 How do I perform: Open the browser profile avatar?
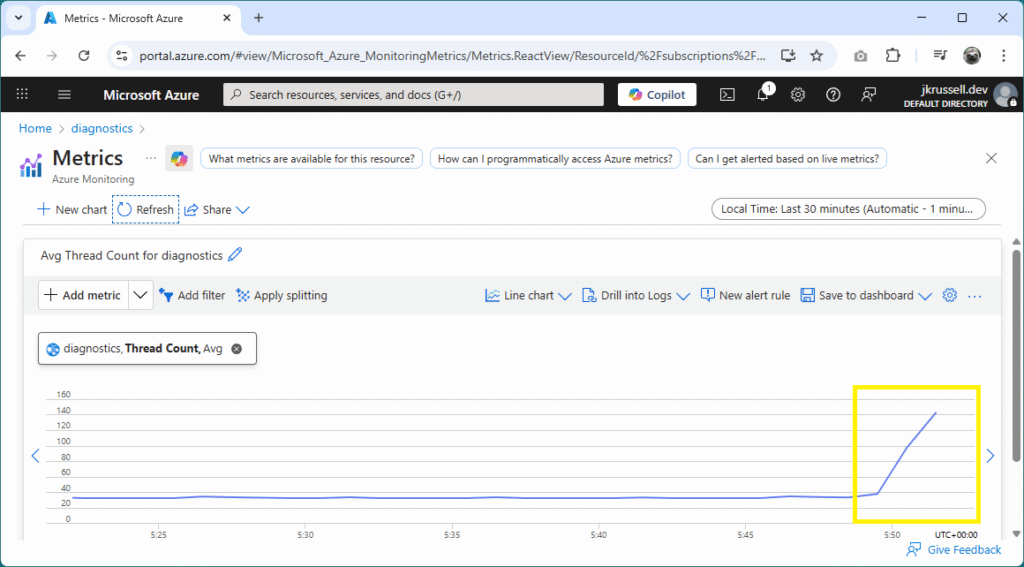click(972, 56)
